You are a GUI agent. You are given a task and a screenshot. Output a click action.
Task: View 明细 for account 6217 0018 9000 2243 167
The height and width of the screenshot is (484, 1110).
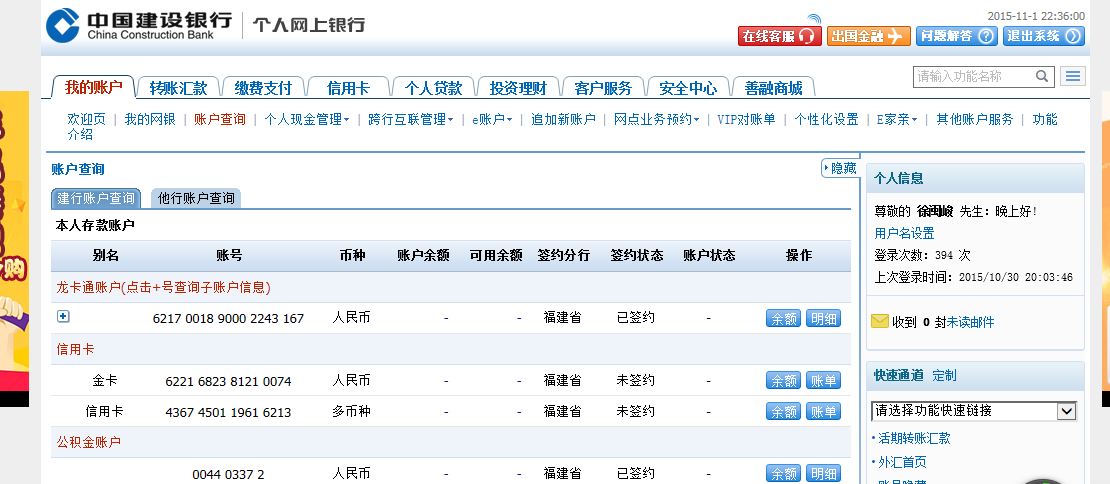823,318
